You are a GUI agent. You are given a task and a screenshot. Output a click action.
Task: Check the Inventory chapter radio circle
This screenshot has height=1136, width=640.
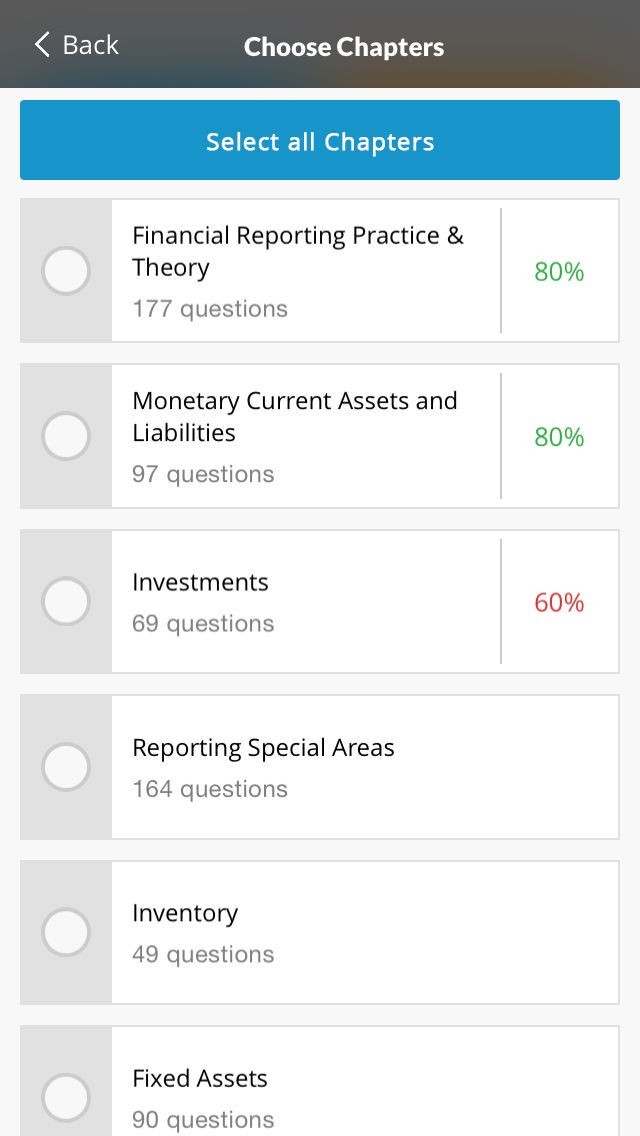point(66,933)
